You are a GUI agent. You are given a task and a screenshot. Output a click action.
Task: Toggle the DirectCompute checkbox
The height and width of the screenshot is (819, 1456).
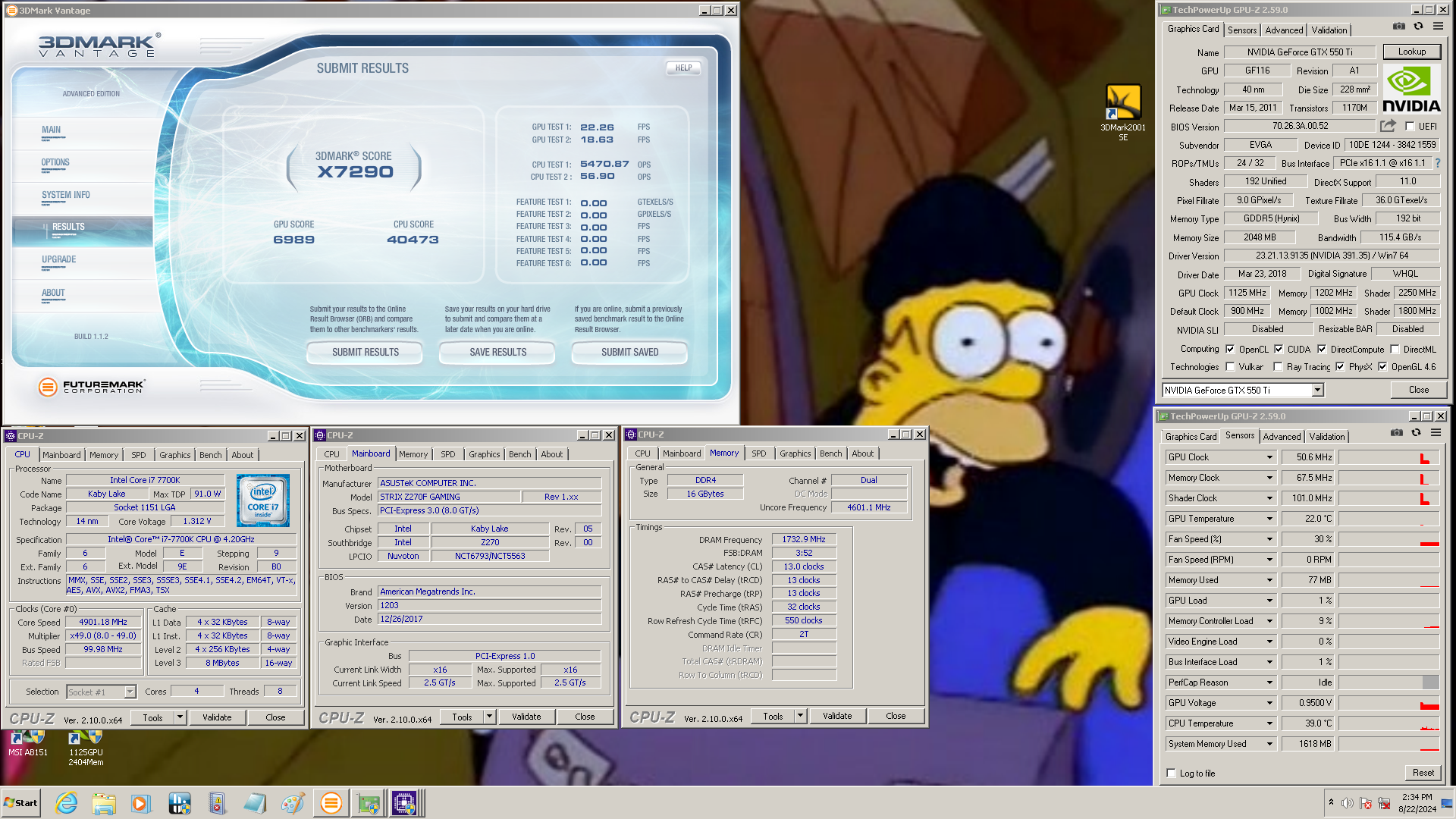[1322, 350]
